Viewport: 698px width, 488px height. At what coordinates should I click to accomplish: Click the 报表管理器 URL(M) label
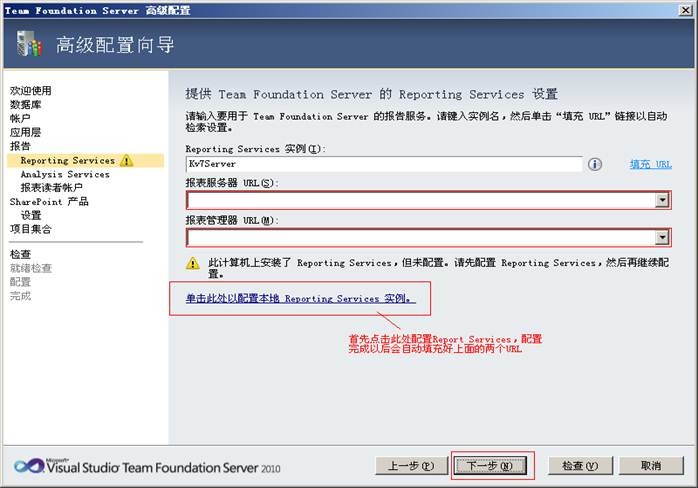point(232,220)
